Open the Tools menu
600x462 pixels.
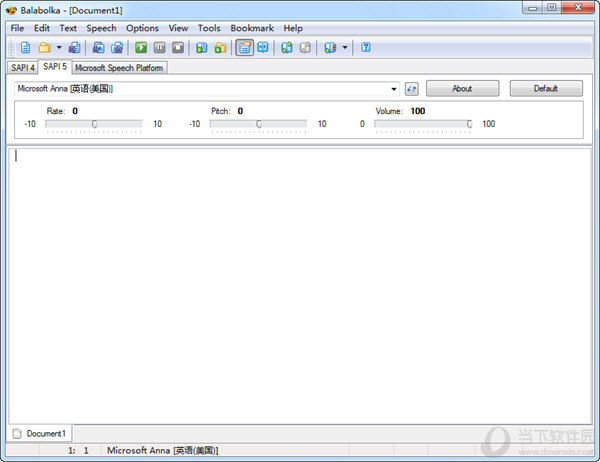pos(209,28)
